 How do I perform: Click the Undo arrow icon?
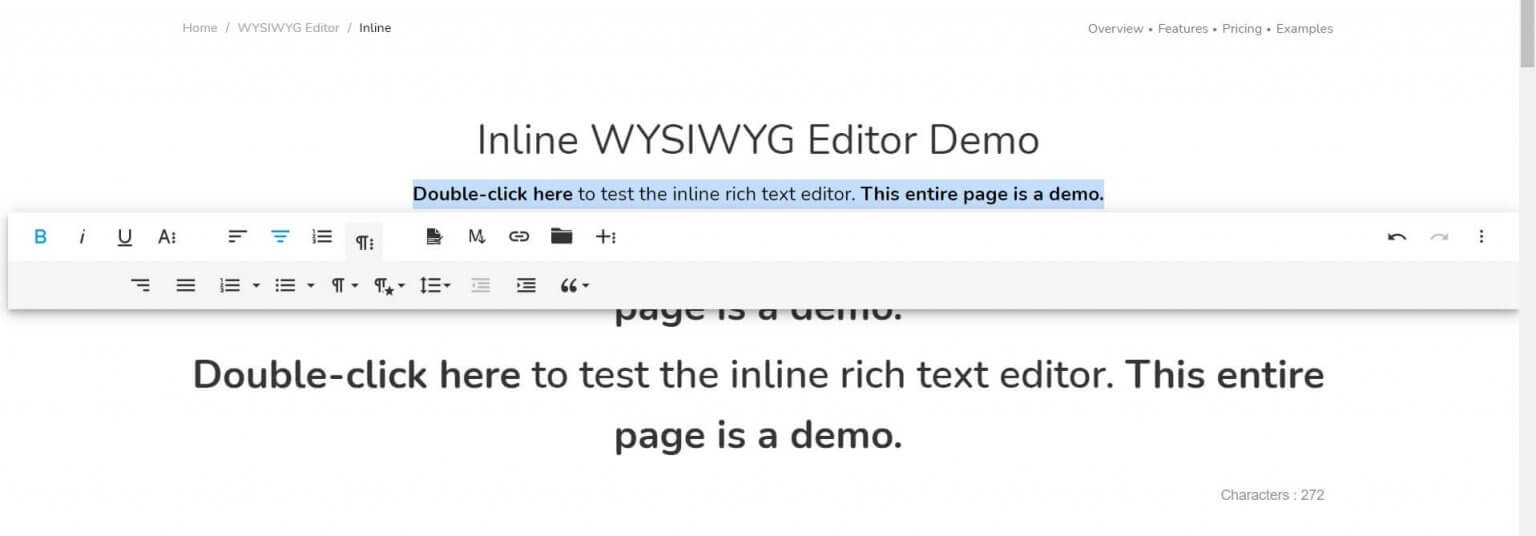tap(1397, 237)
